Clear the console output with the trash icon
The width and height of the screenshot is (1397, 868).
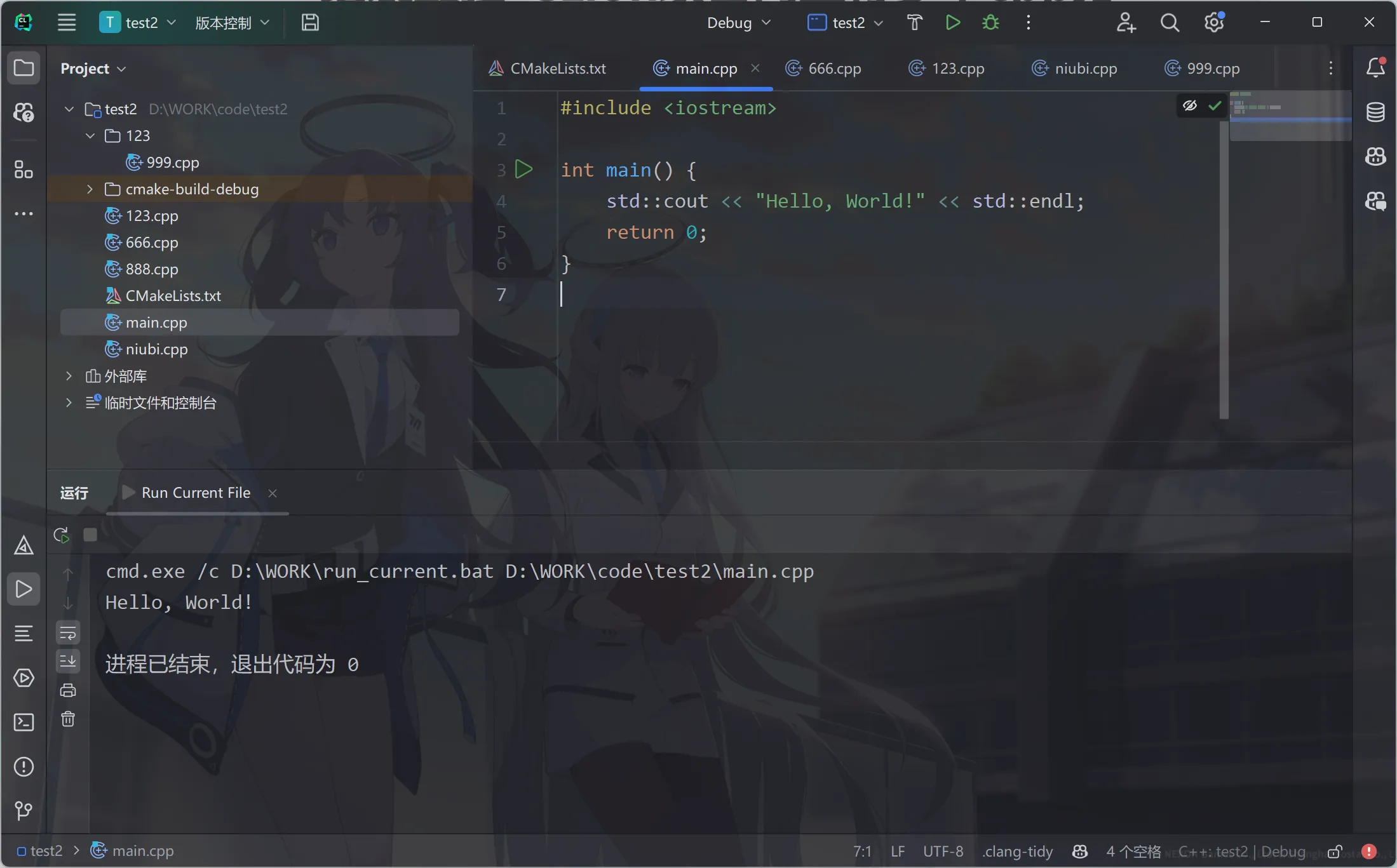click(68, 719)
